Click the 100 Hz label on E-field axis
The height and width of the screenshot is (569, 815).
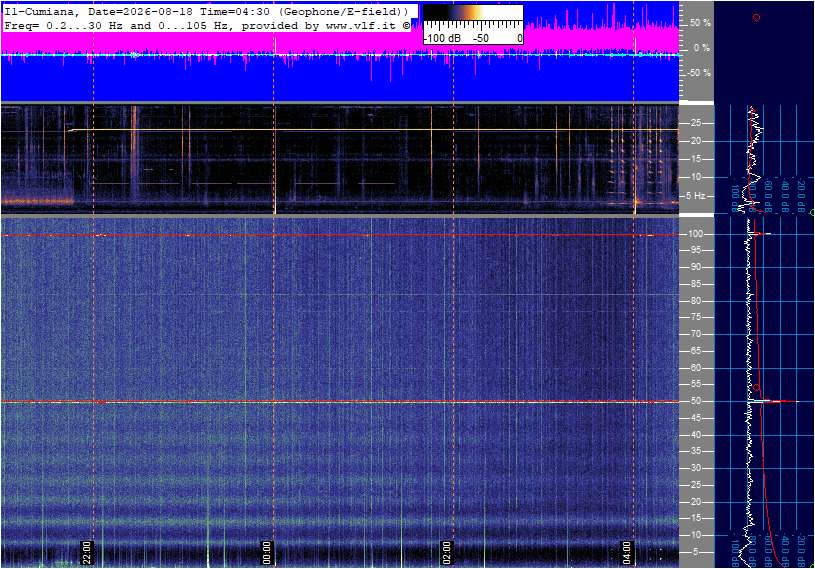pyautogui.click(x=695, y=234)
